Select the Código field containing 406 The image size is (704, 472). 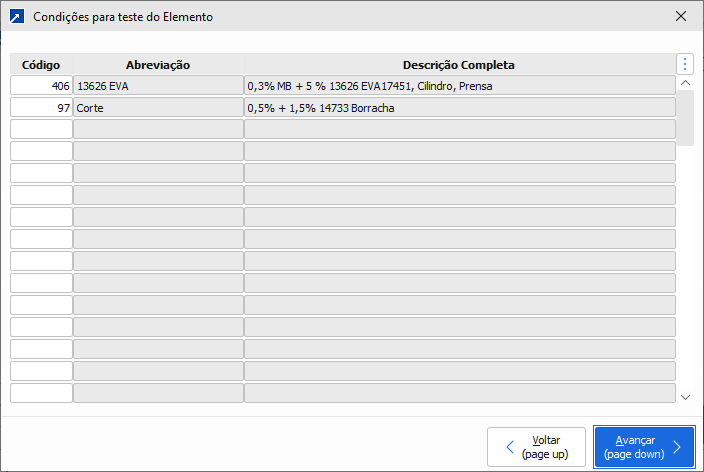(x=41, y=86)
